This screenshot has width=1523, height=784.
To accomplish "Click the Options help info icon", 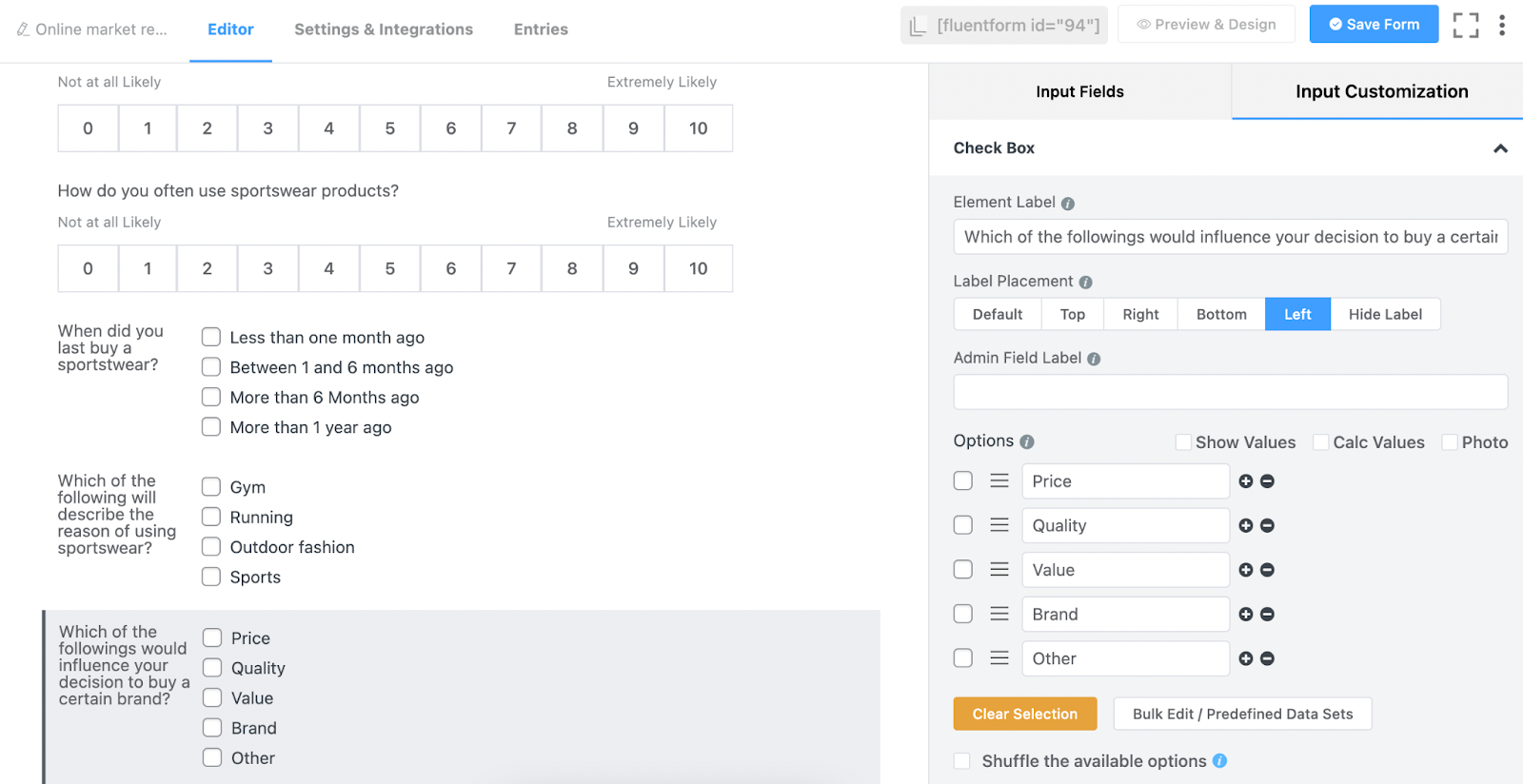I will pos(1027,442).
